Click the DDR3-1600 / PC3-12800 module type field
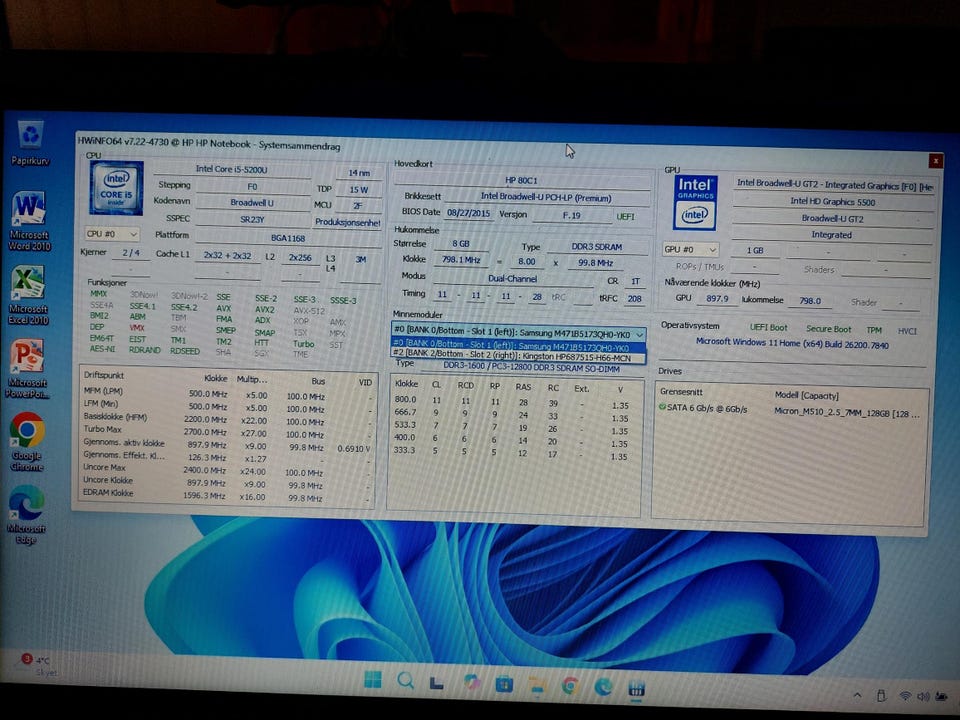This screenshot has width=960, height=720. point(531,367)
